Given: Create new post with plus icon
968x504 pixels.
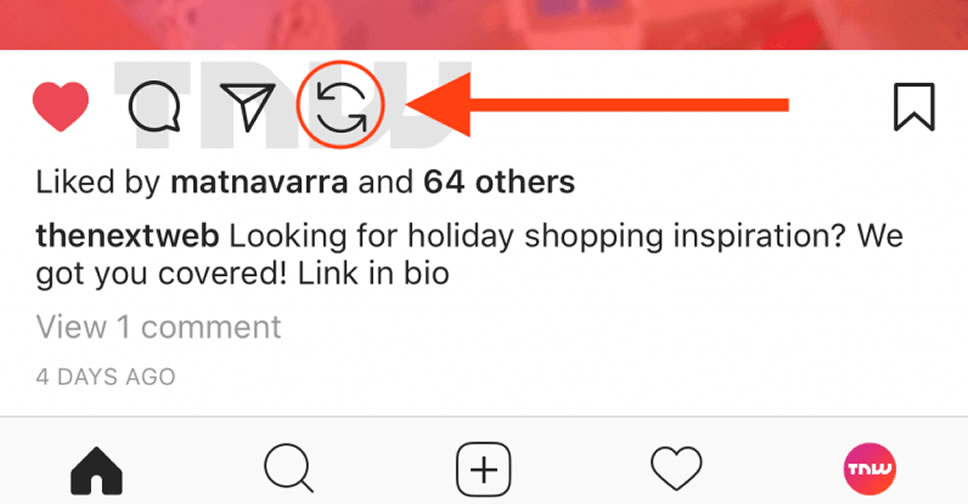Looking at the screenshot, I should pyautogui.click(x=484, y=470).
